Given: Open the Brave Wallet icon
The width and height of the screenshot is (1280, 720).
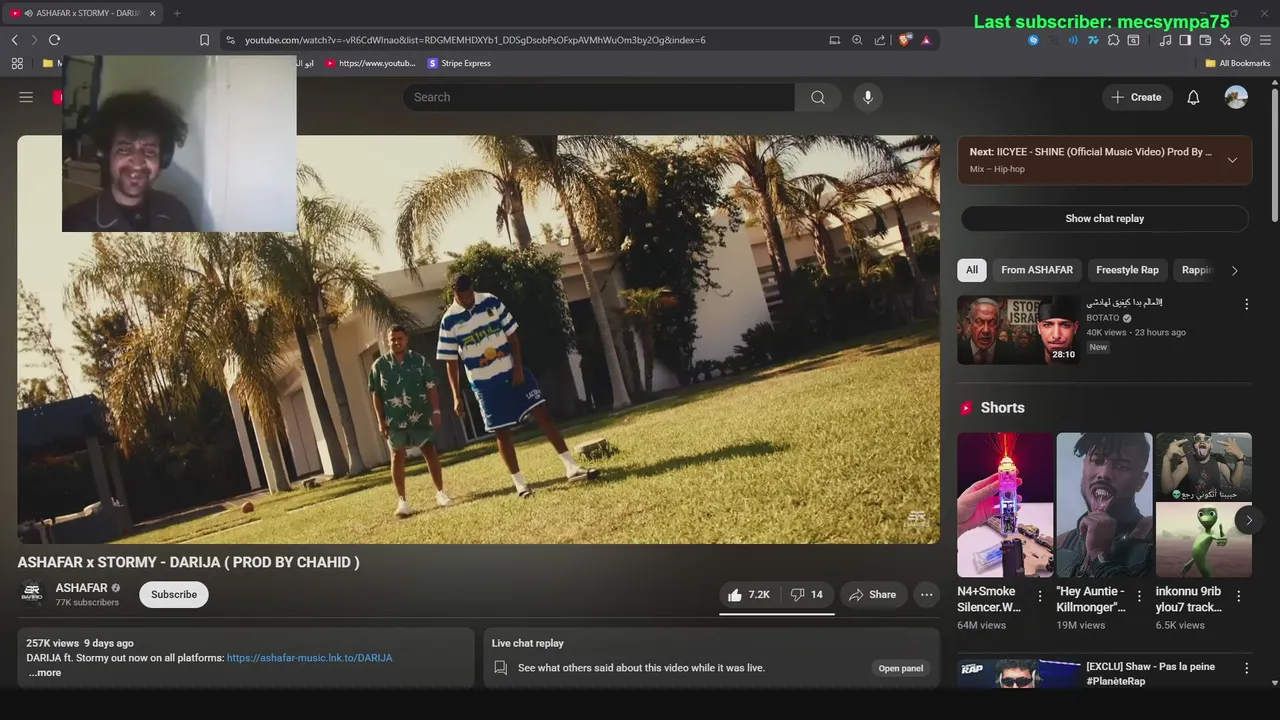Looking at the screenshot, I should [1205, 40].
